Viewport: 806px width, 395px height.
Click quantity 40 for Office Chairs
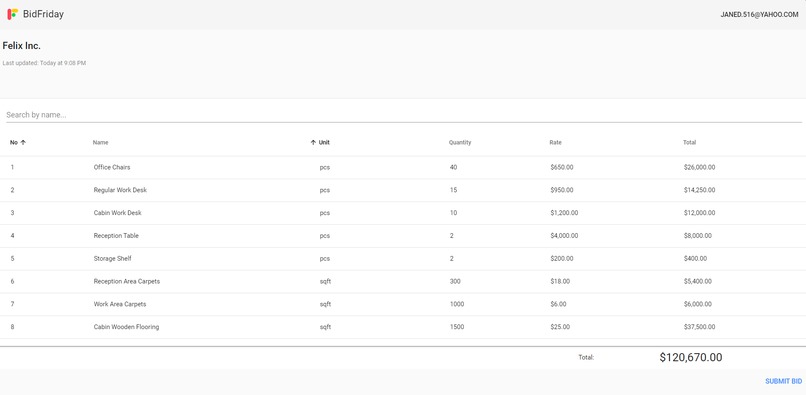coord(453,167)
